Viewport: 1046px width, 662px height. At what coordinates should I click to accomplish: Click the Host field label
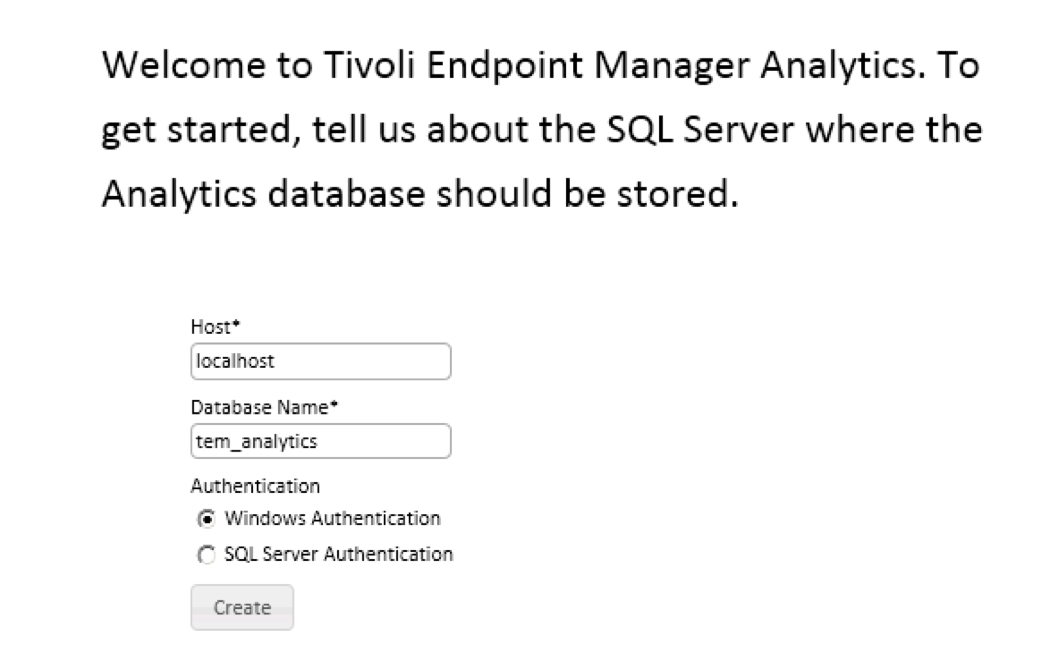[x=205, y=326]
